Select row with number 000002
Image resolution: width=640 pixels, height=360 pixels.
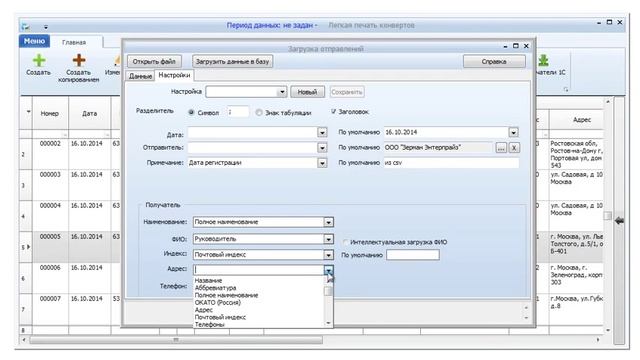pos(50,144)
